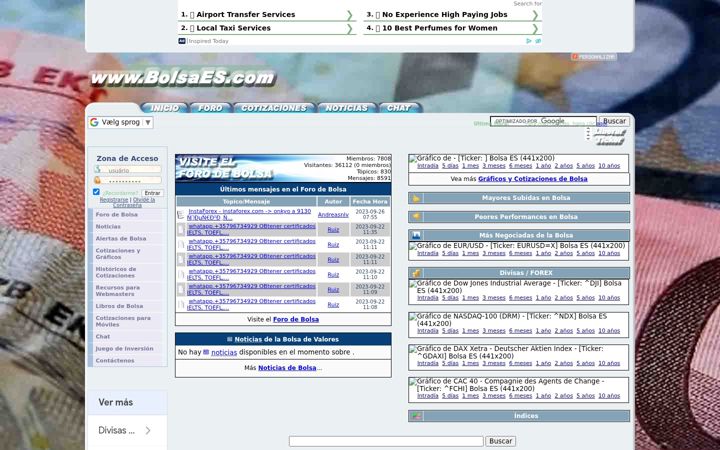Open the Más Noticias de Bolsa link
This screenshot has height=450, width=720.
point(287,368)
